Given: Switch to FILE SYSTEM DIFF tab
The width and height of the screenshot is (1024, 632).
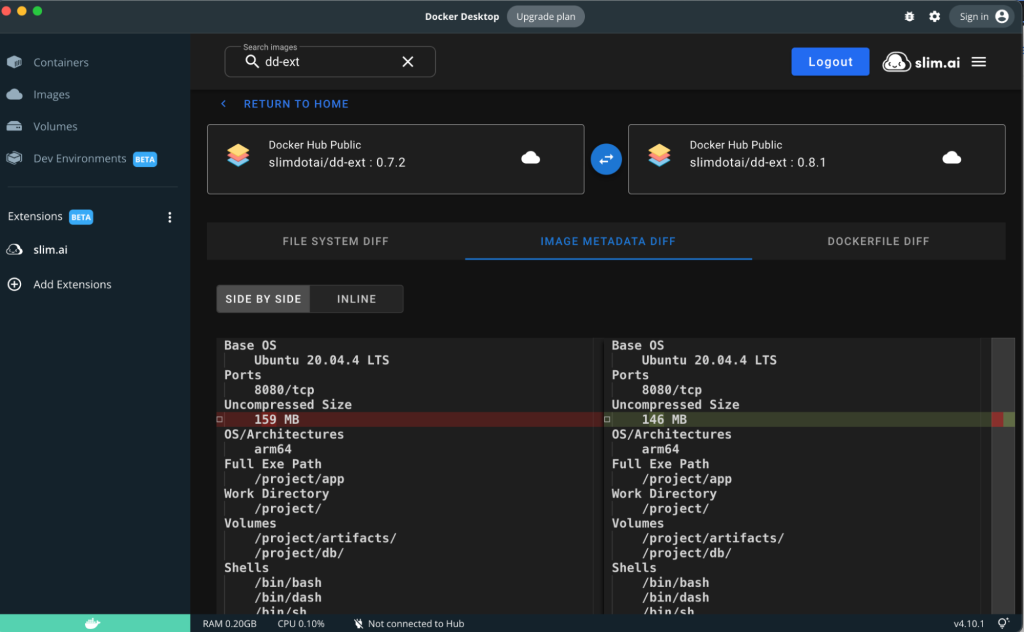Looking at the screenshot, I should pos(336,241).
